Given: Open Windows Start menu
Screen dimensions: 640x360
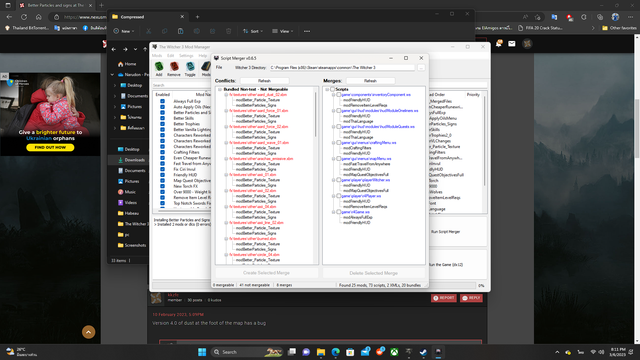Looking at the screenshot, I should tap(202, 352).
